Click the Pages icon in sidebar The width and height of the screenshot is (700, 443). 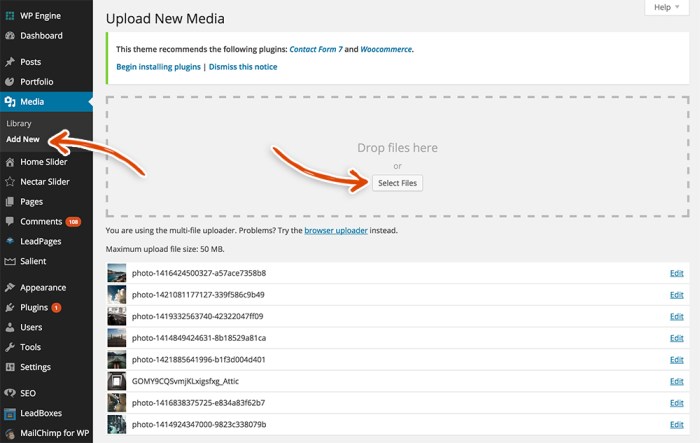click(10, 202)
